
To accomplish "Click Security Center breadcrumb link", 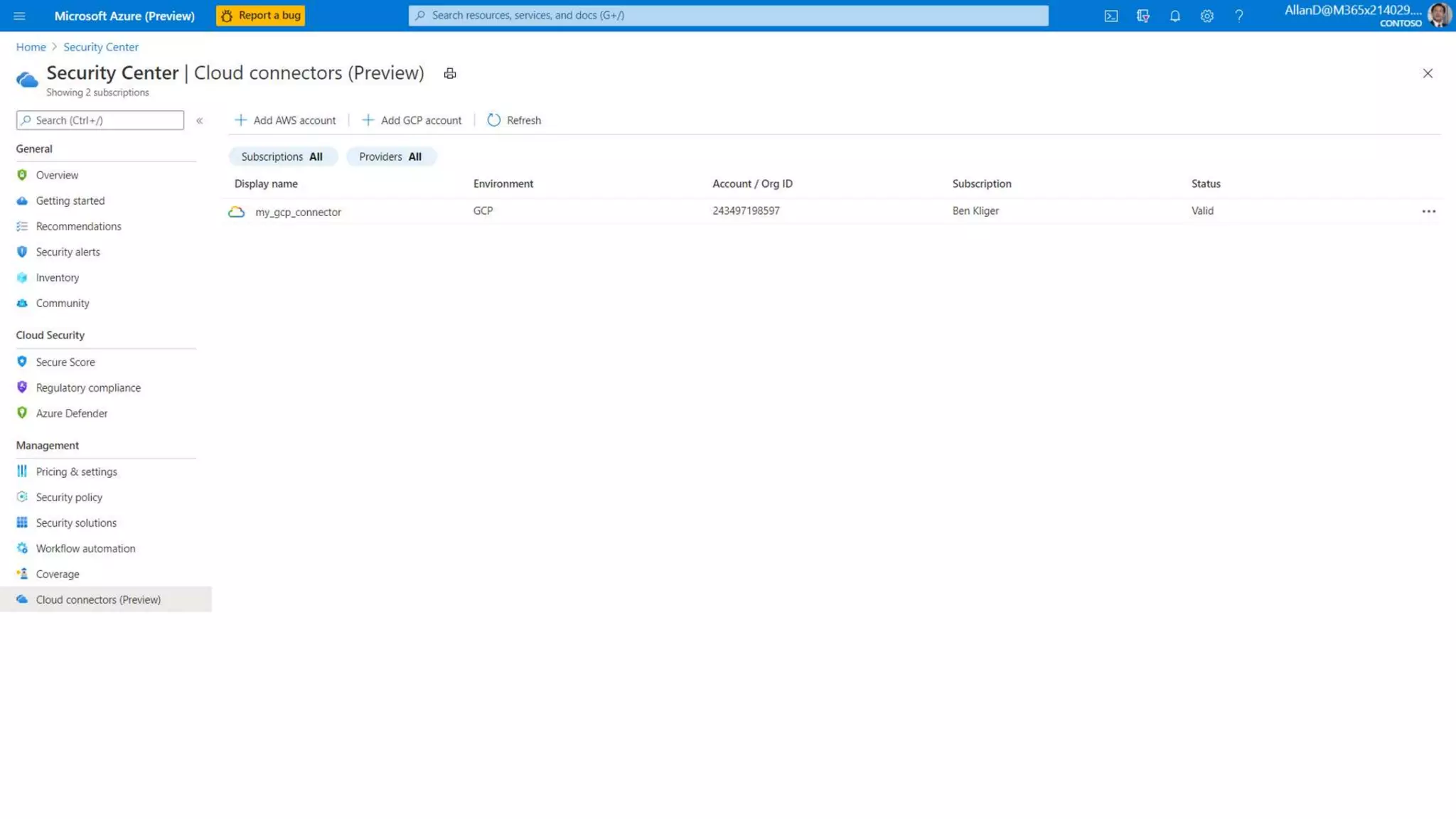I will [x=100, y=47].
